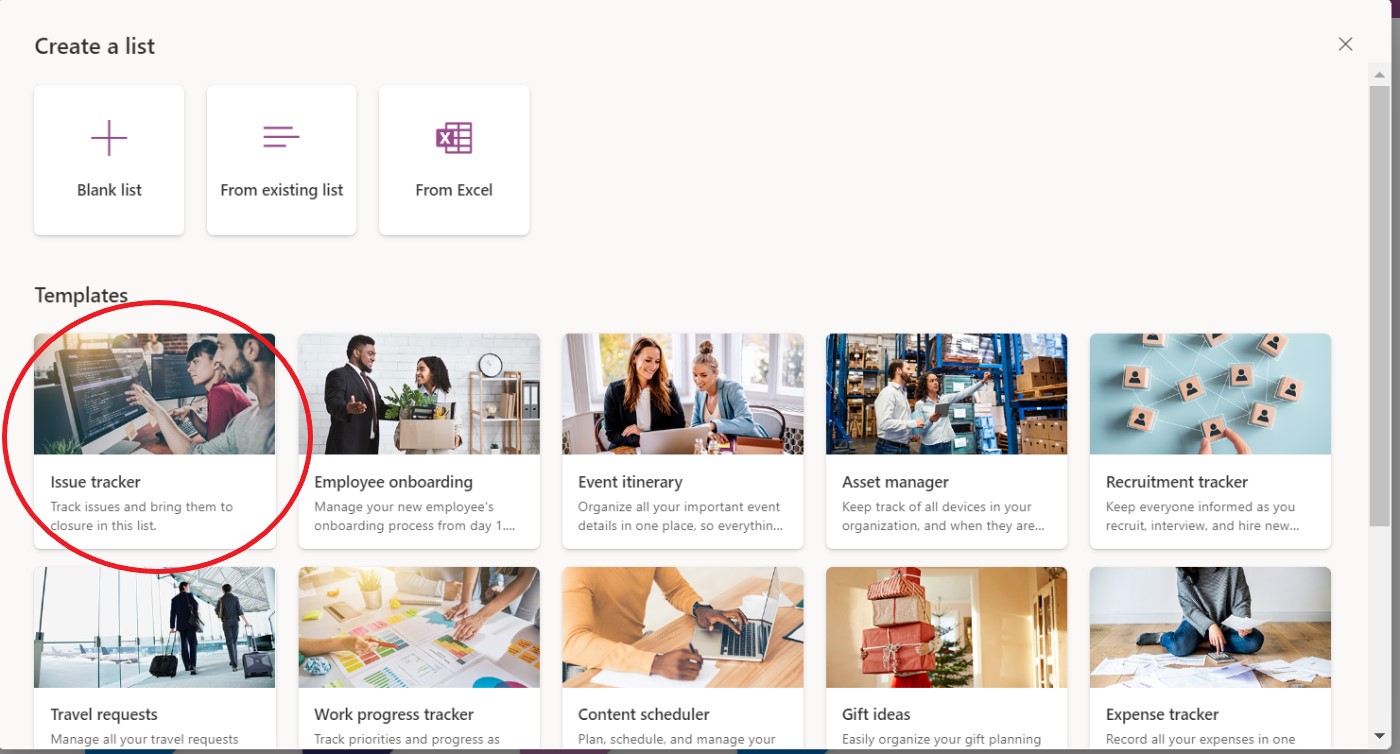Viewport: 1400px width, 754px height.
Task: Choose the Gift ideas template
Action: pyautogui.click(x=947, y=660)
